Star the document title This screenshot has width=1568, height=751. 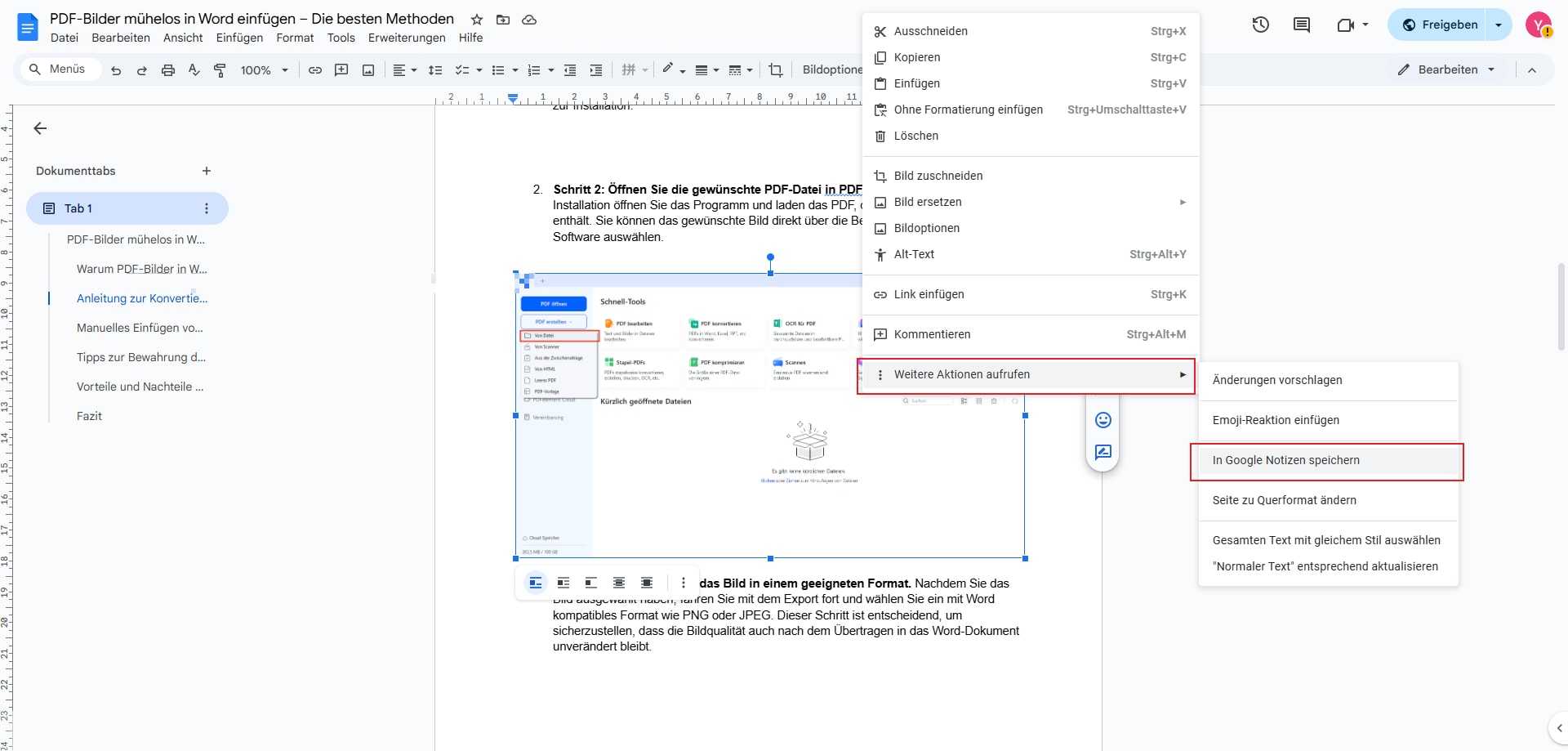tap(477, 20)
